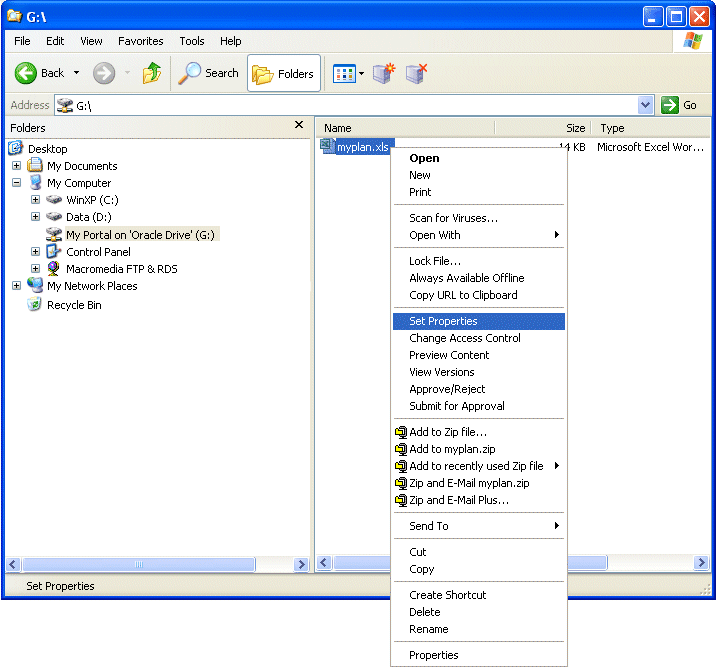
Task: Click the Map Network Drive icon
Action: (x=384, y=74)
